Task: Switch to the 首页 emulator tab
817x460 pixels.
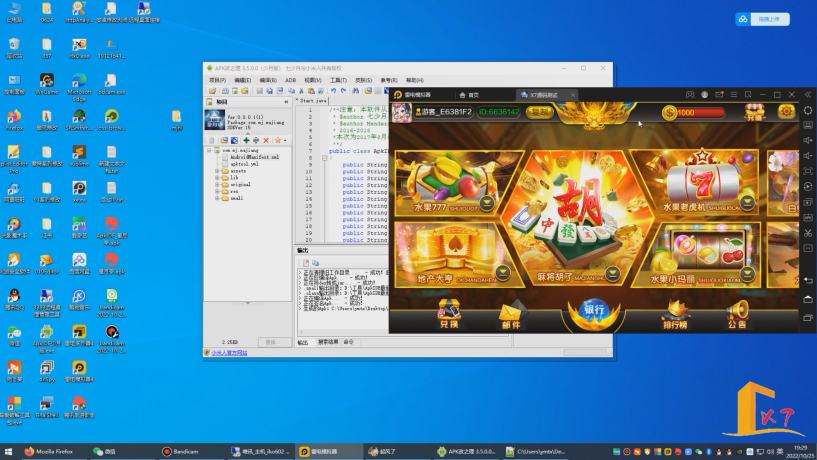Action: (x=469, y=95)
